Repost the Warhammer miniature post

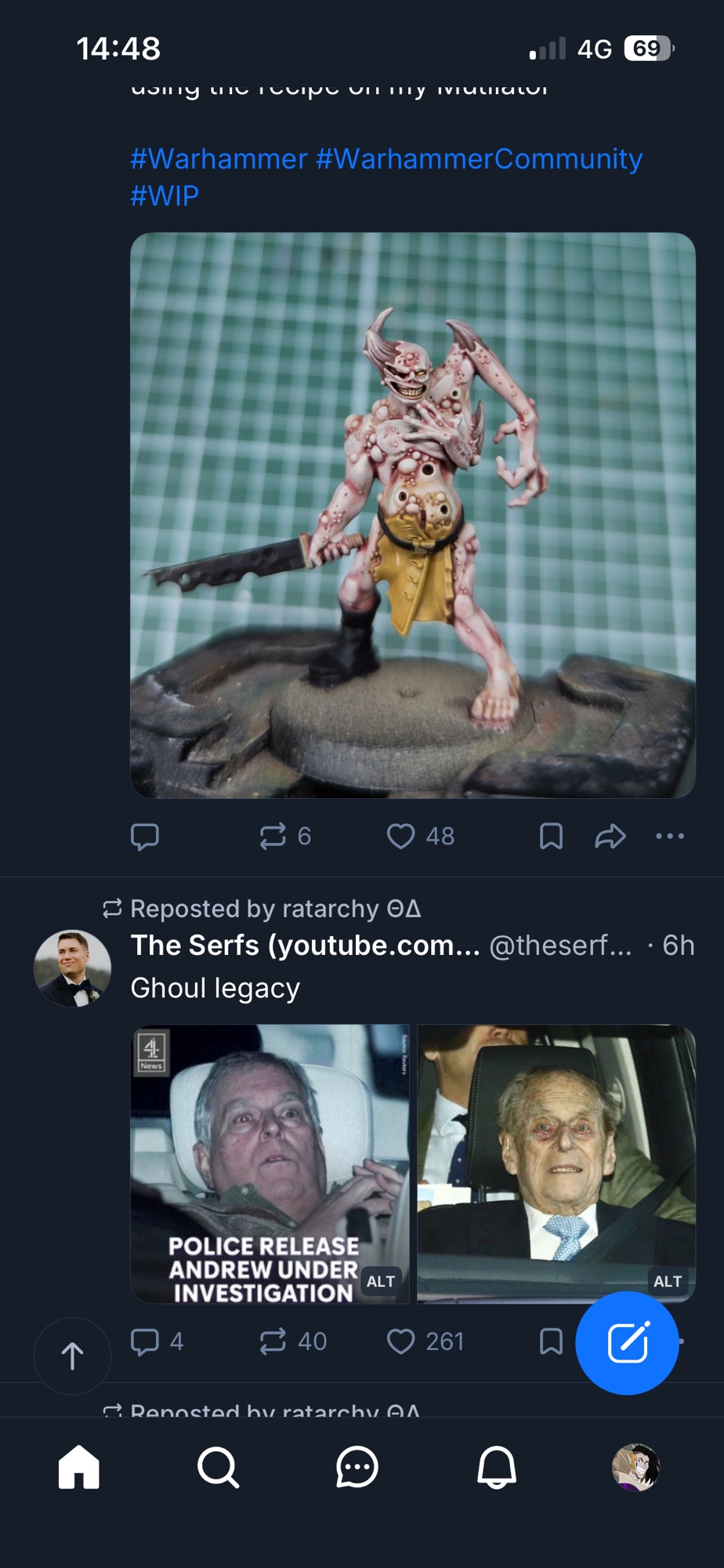click(x=273, y=837)
